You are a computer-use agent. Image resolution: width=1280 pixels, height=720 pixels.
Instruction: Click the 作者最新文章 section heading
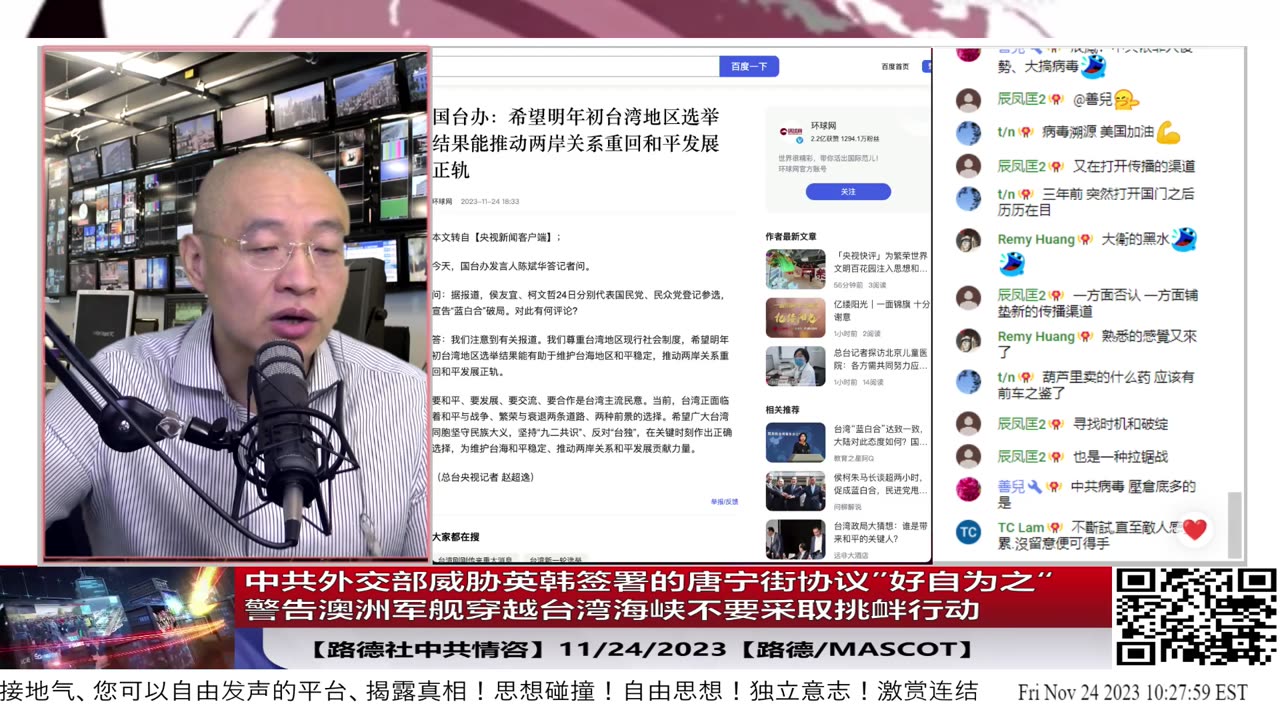(791, 236)
